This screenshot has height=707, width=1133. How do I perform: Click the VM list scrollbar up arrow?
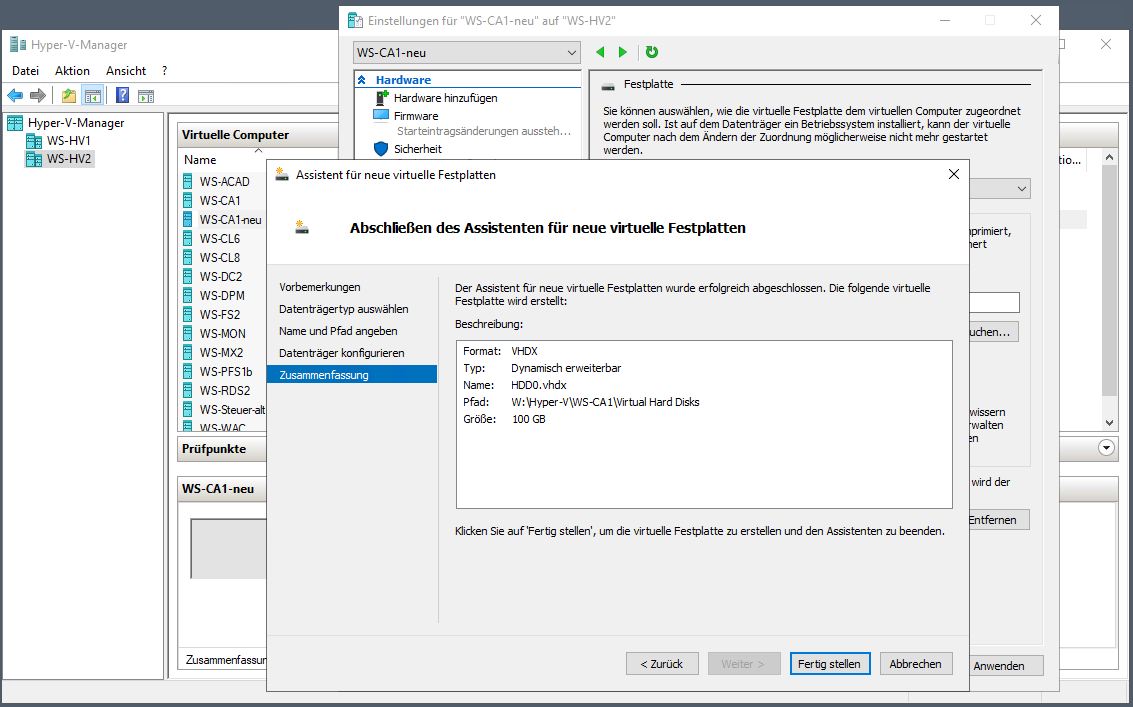click(x=1110, y=157)
